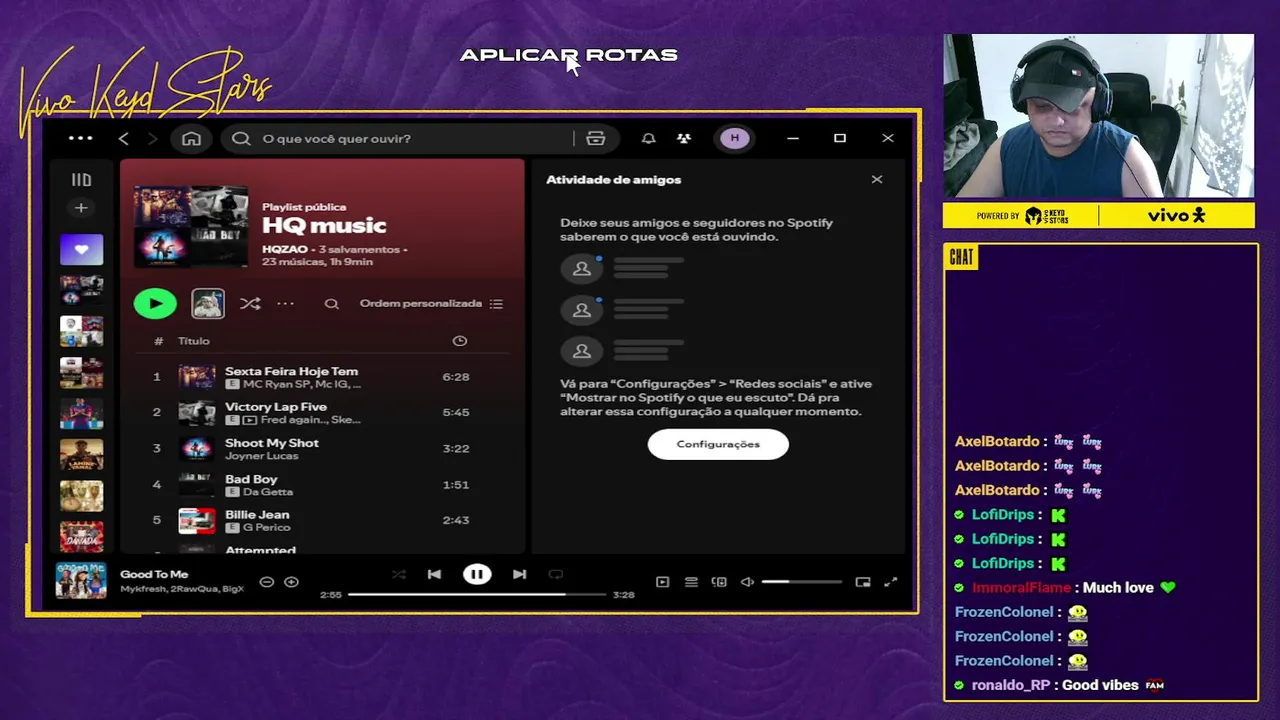Toggle shuffle for HQ music playlist
The height and width of the screenshot is (720, 1280).
pyautogui.click(x=250, y=304)
